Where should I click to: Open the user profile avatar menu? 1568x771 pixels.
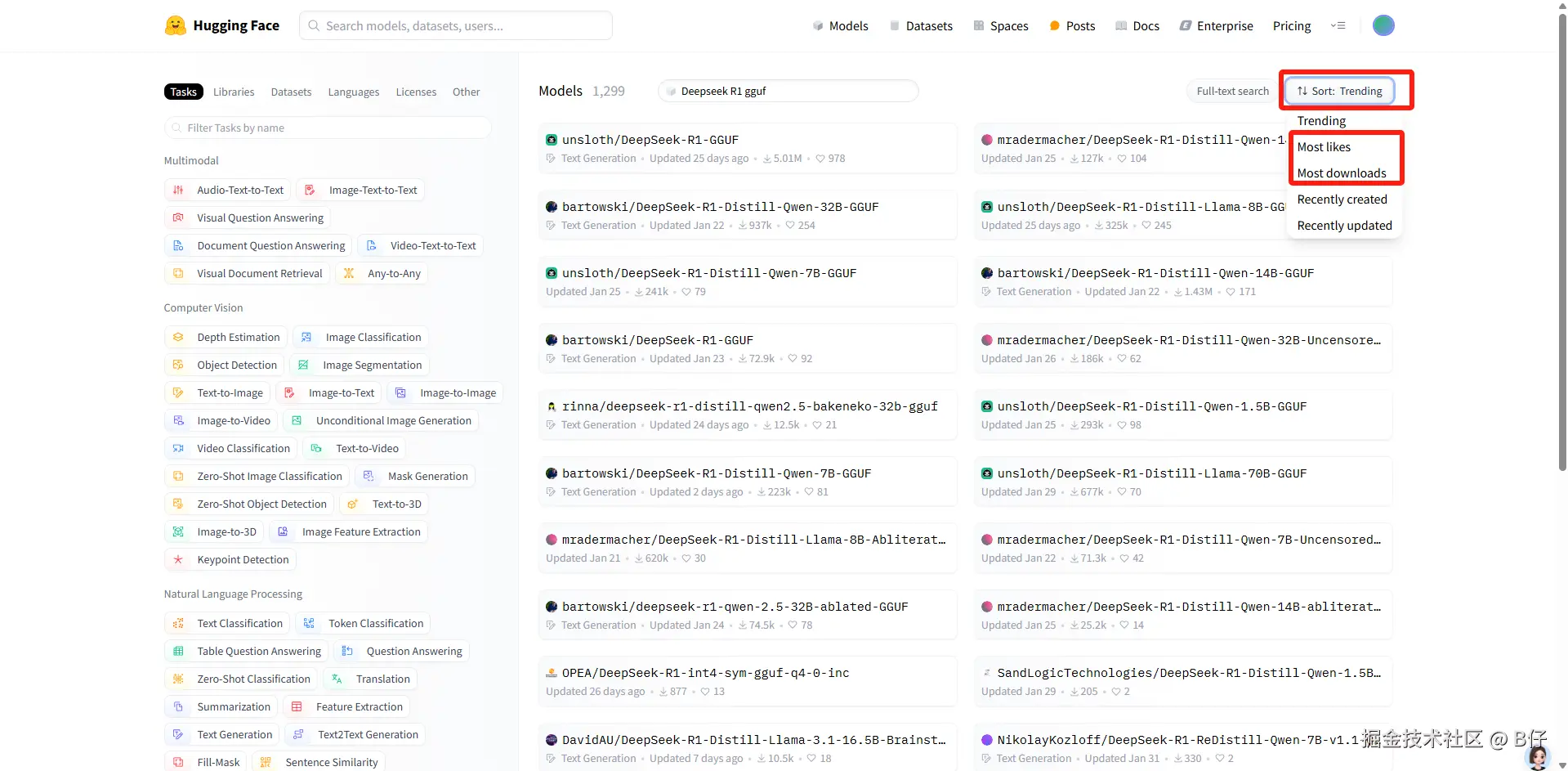(1383, 25)
